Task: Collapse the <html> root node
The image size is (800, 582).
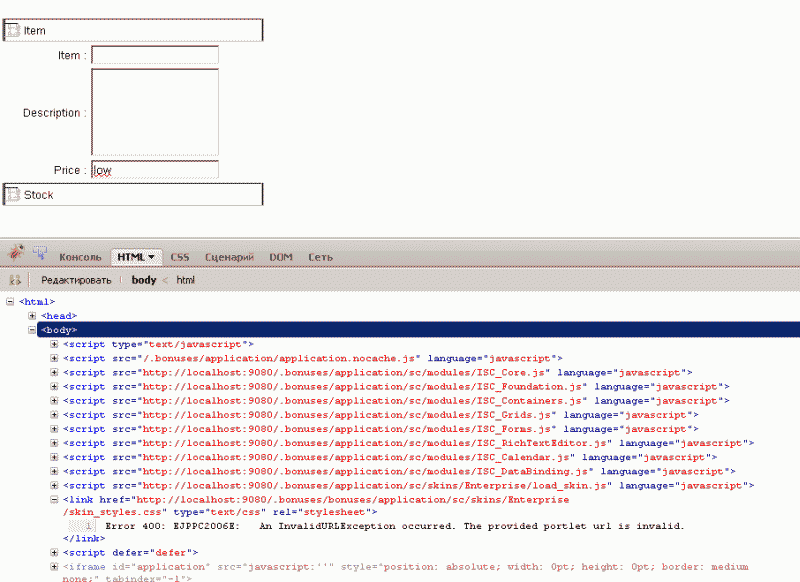Action: click(x=10, y=301)
